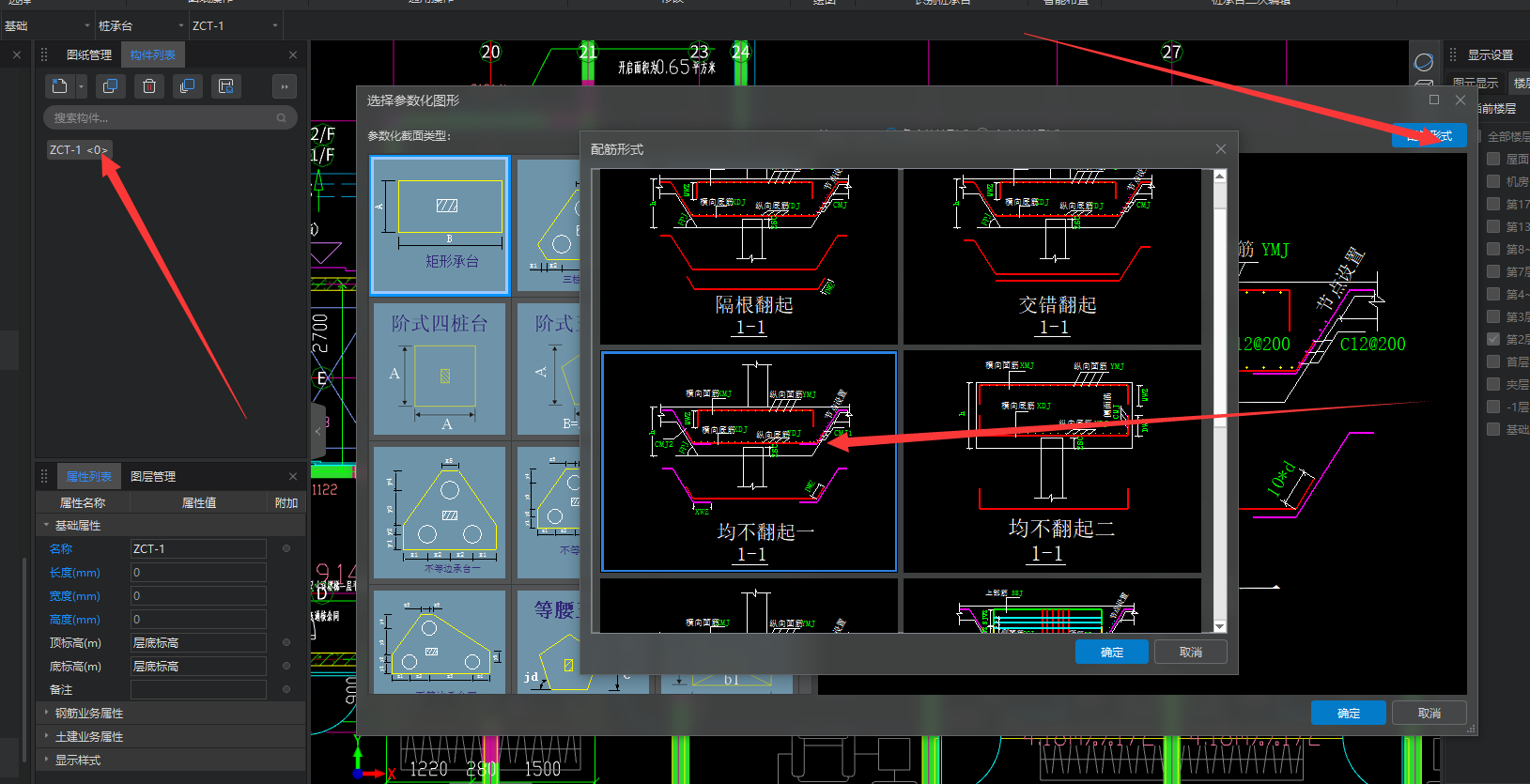Choose the 均不翻起一 rebar form
Screen dimensions: 1530x784
pos(749,461)
